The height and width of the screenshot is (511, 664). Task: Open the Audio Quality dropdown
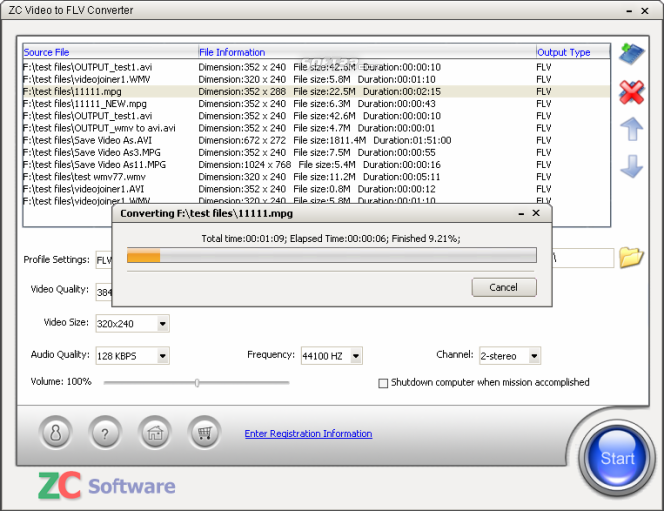[x=163, y=356]
